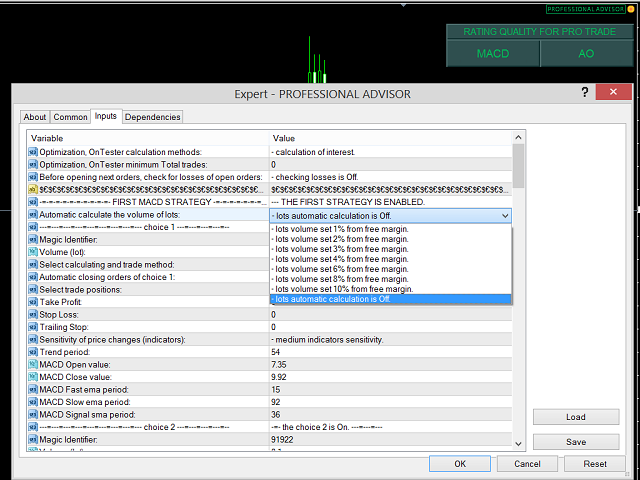This screenshot has width=640, height=480.
Task: Click the MACD Signal sma period icon
Action: click(33, 414)
